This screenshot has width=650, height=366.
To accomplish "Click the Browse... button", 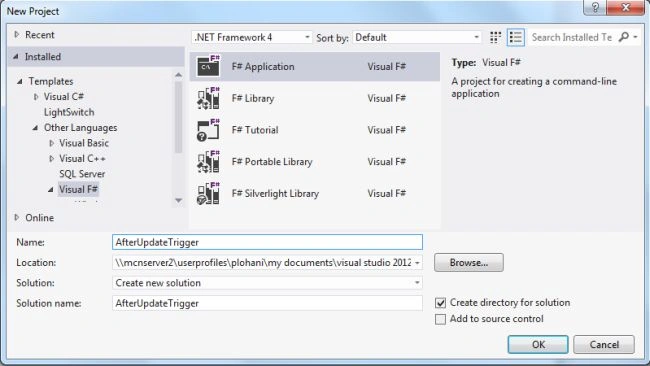I will (x=469, y=263).
